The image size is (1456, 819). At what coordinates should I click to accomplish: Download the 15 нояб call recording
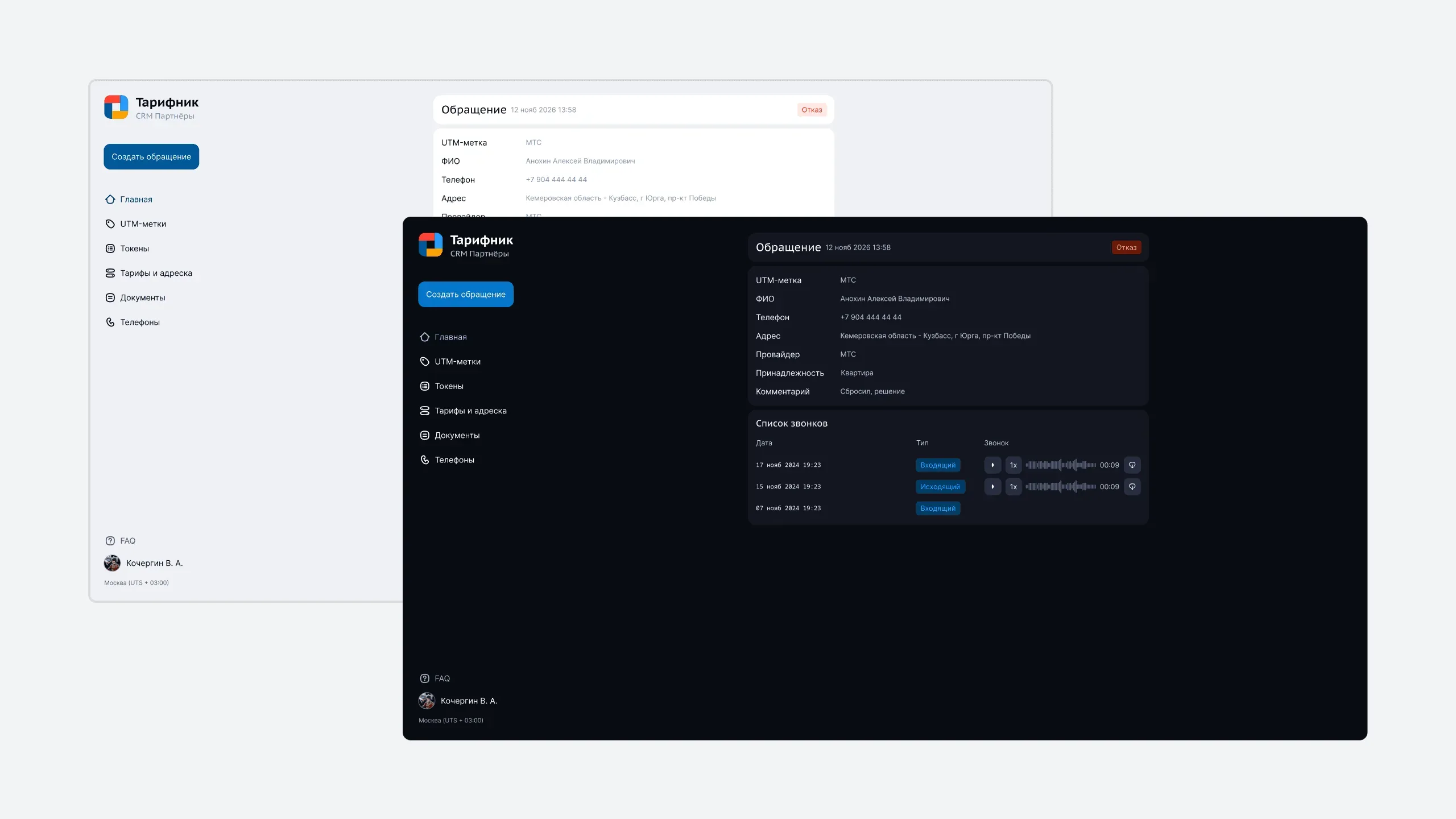[x=1132, y=486]
